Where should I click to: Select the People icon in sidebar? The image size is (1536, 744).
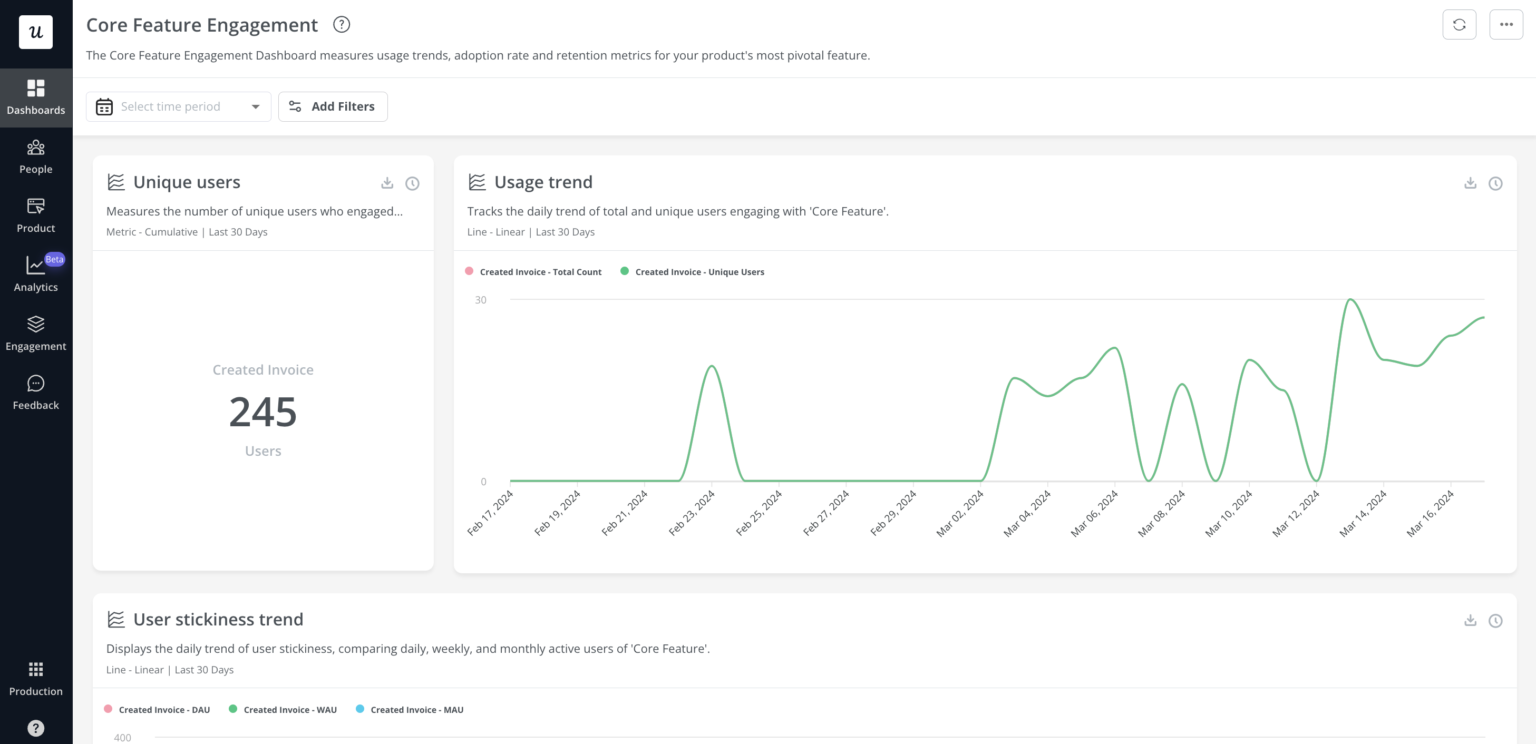click(x=36, y=156)
